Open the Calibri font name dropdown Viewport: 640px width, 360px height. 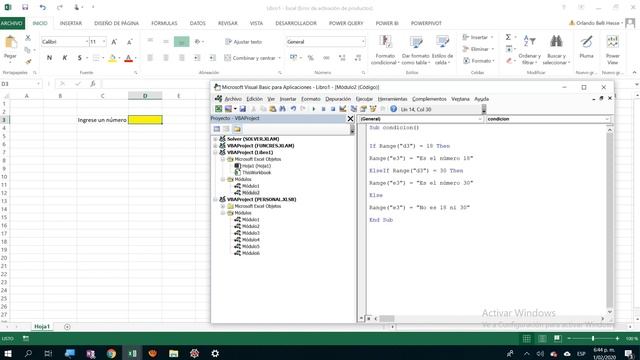87,42
